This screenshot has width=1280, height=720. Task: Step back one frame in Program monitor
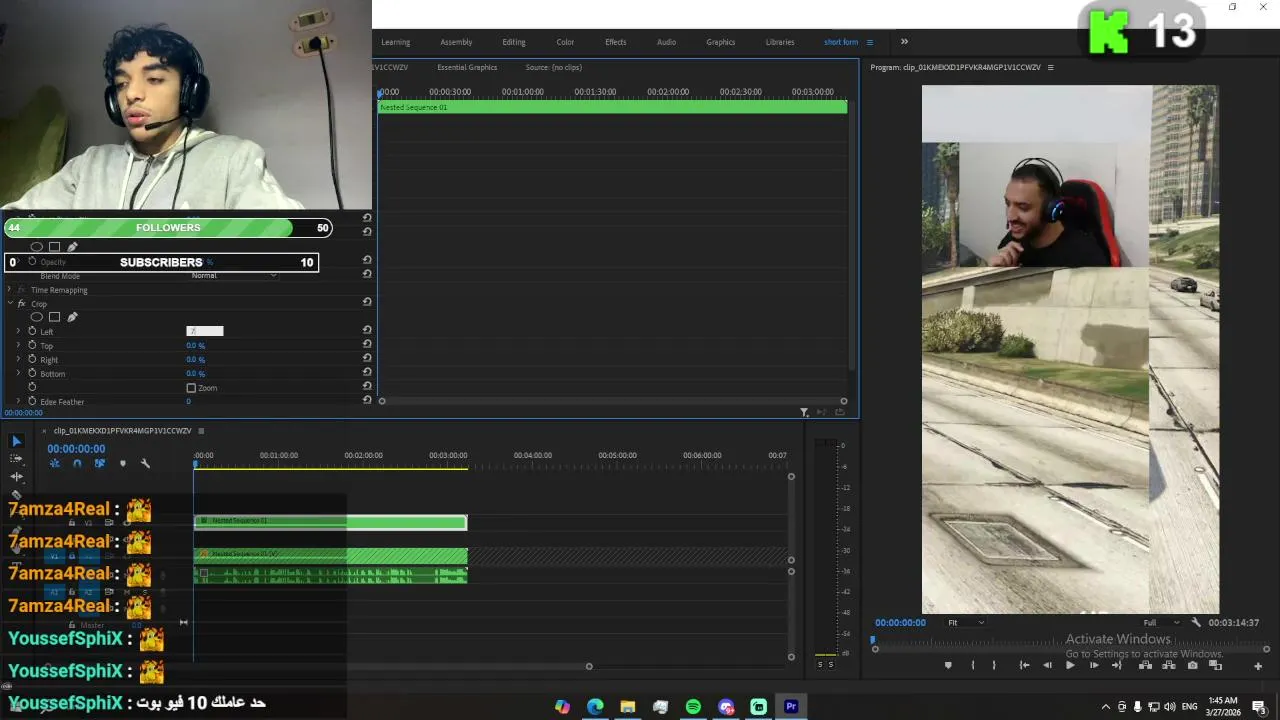pos(1047,665)
